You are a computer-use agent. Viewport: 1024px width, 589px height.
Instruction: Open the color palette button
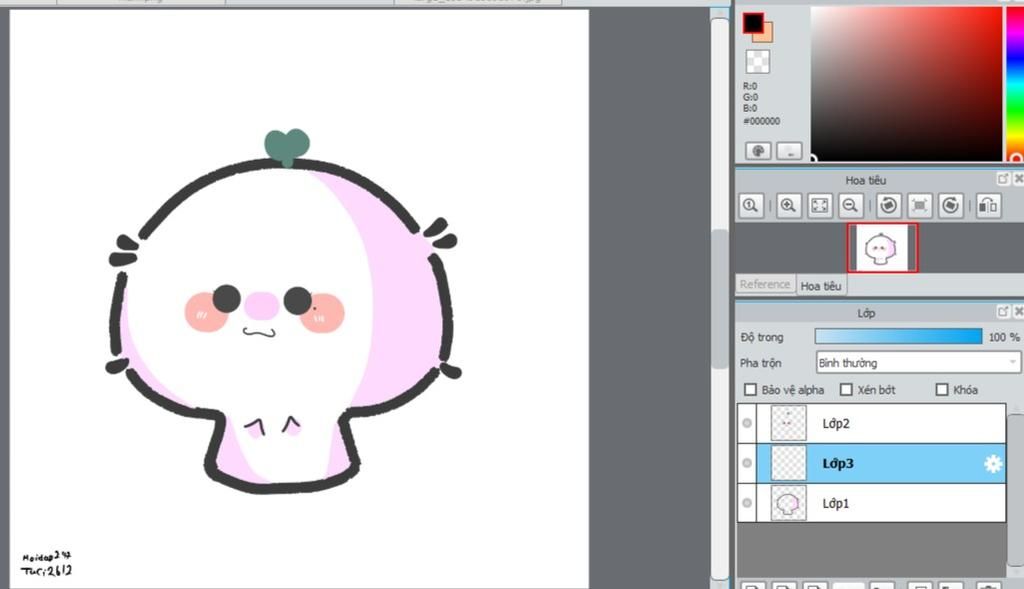[x=758, y=151]
